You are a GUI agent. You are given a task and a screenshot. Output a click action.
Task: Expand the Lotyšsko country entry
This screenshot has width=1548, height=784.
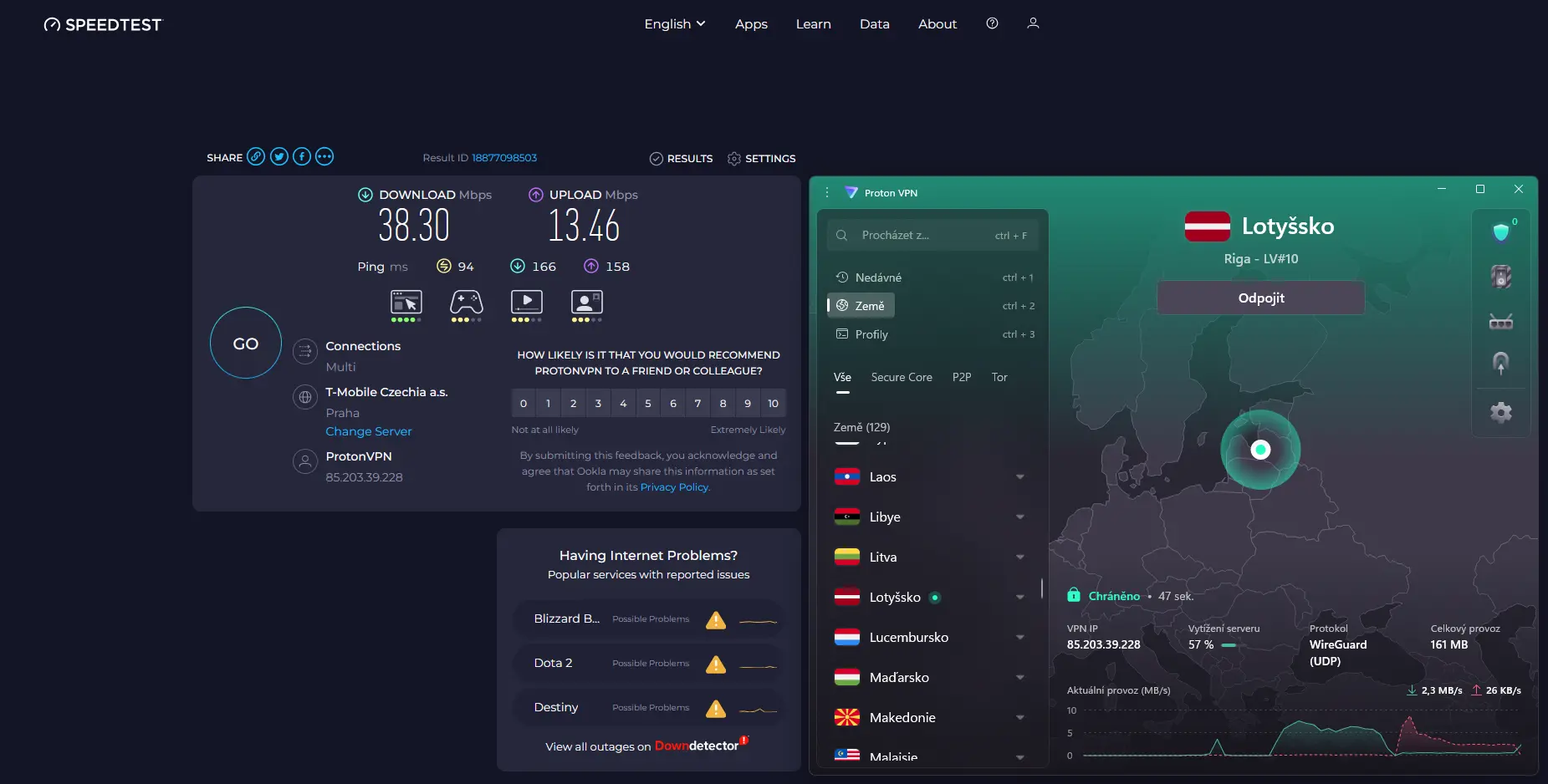coord(1020,597)
